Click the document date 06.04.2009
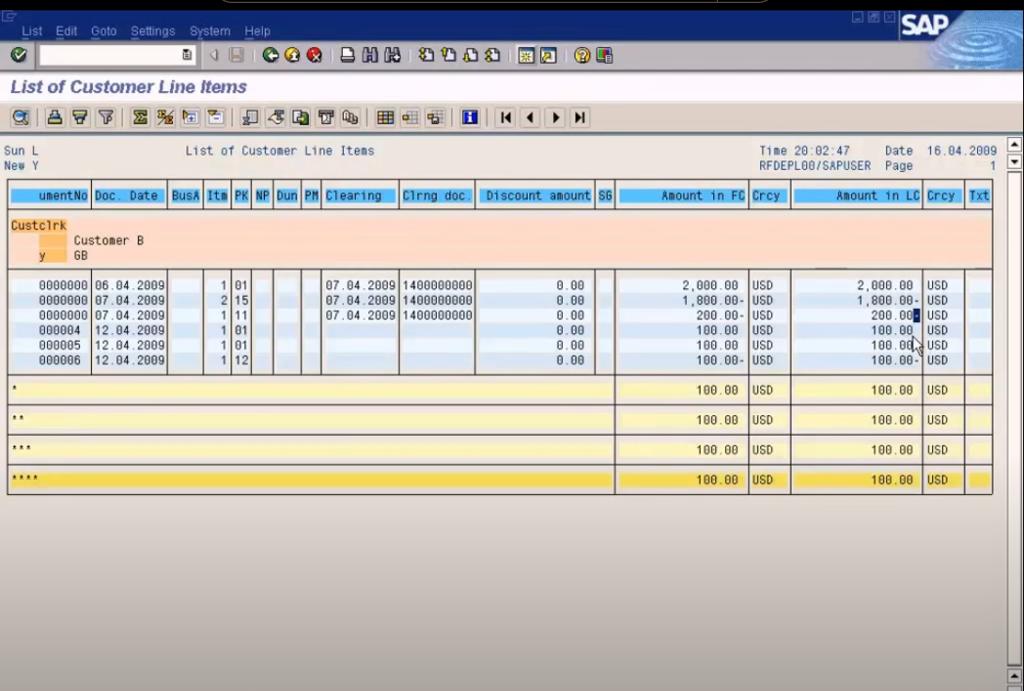The width and height of the screenshot is (1024, 691). [129, 285]
